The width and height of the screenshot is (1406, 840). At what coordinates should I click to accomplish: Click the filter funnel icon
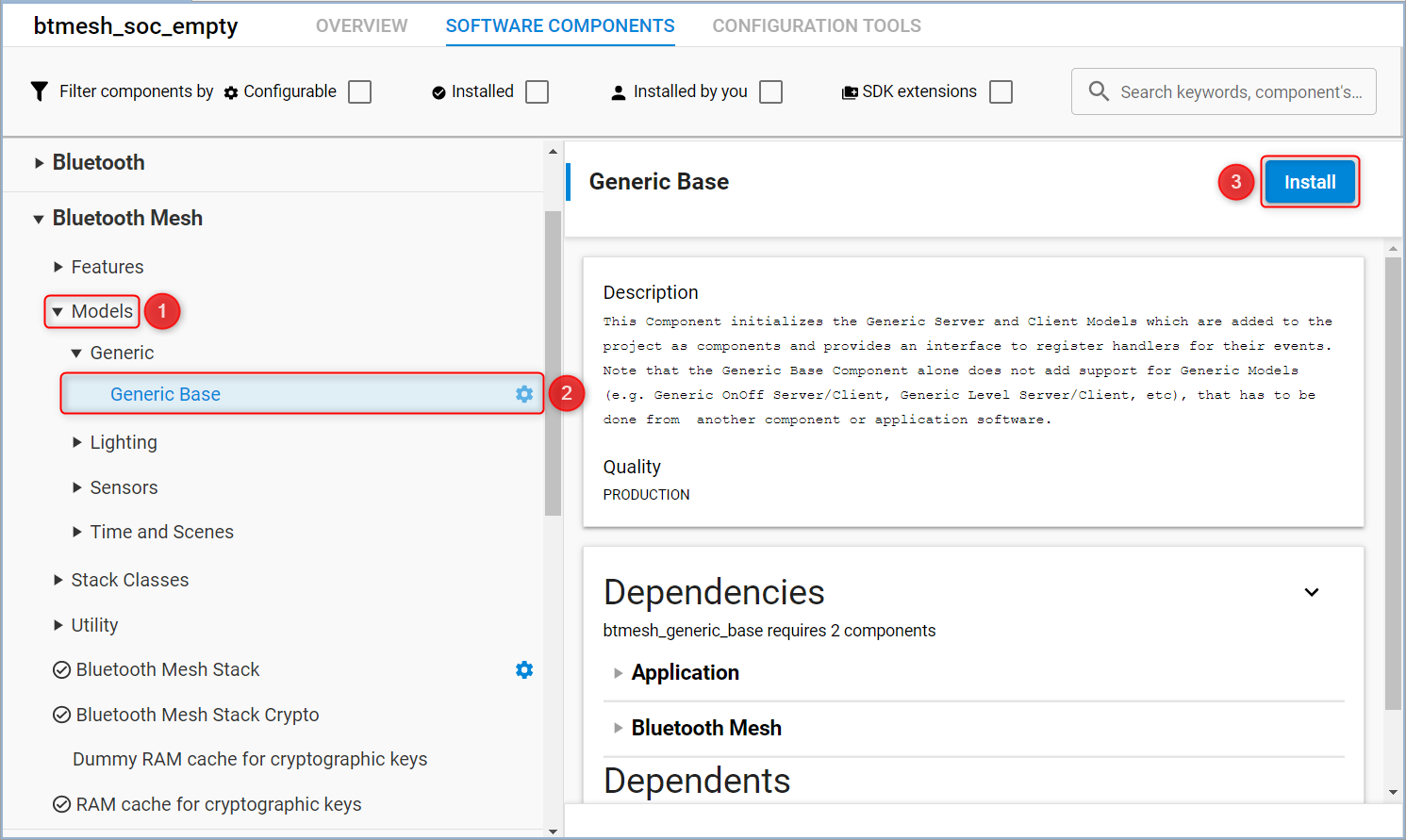click(x=39, y=91)
